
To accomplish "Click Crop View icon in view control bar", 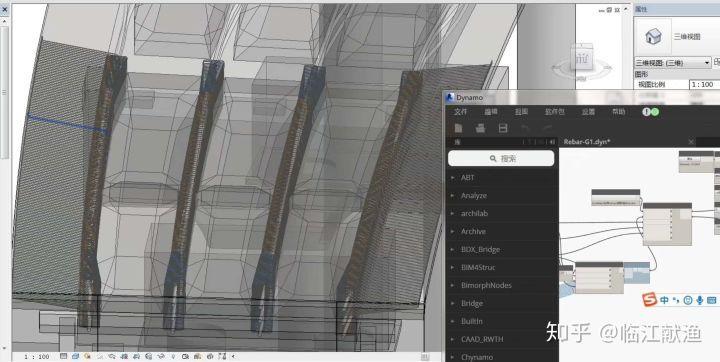I will pos(124,356).
